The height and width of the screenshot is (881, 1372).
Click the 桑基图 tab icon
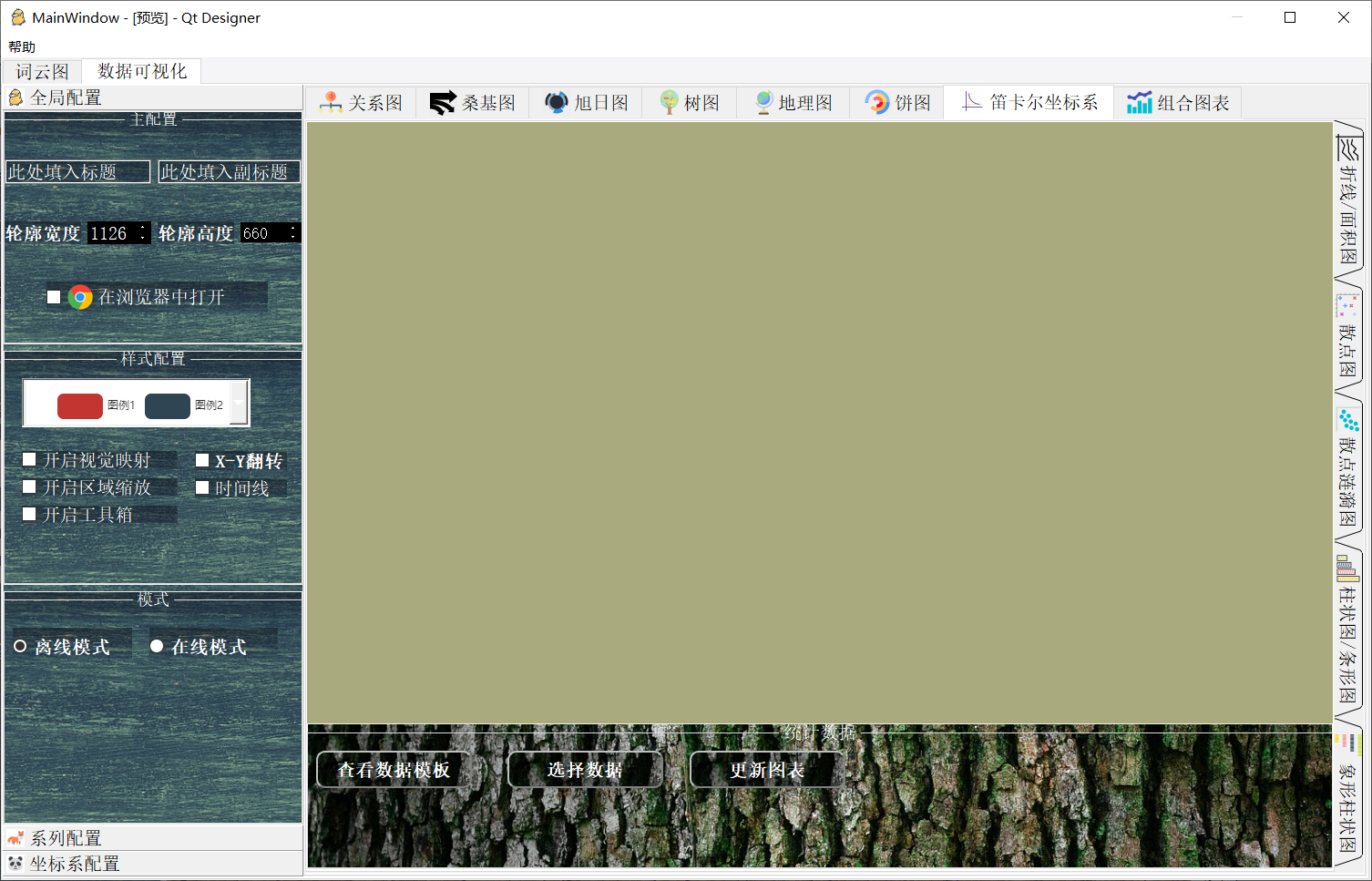point(443,103)
